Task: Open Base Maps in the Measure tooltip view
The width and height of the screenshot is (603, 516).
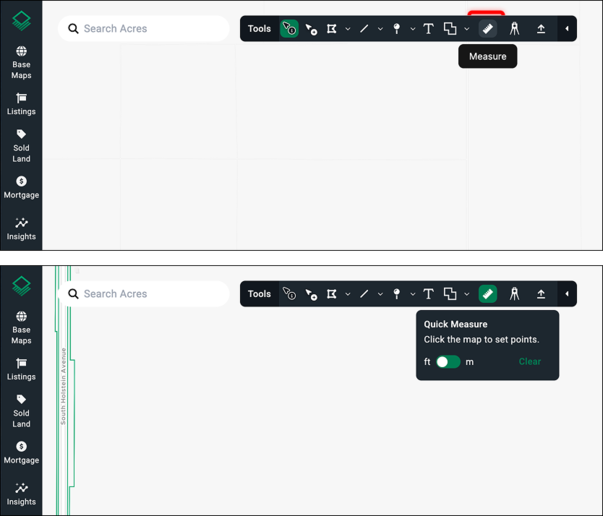Action: [21, 63]
